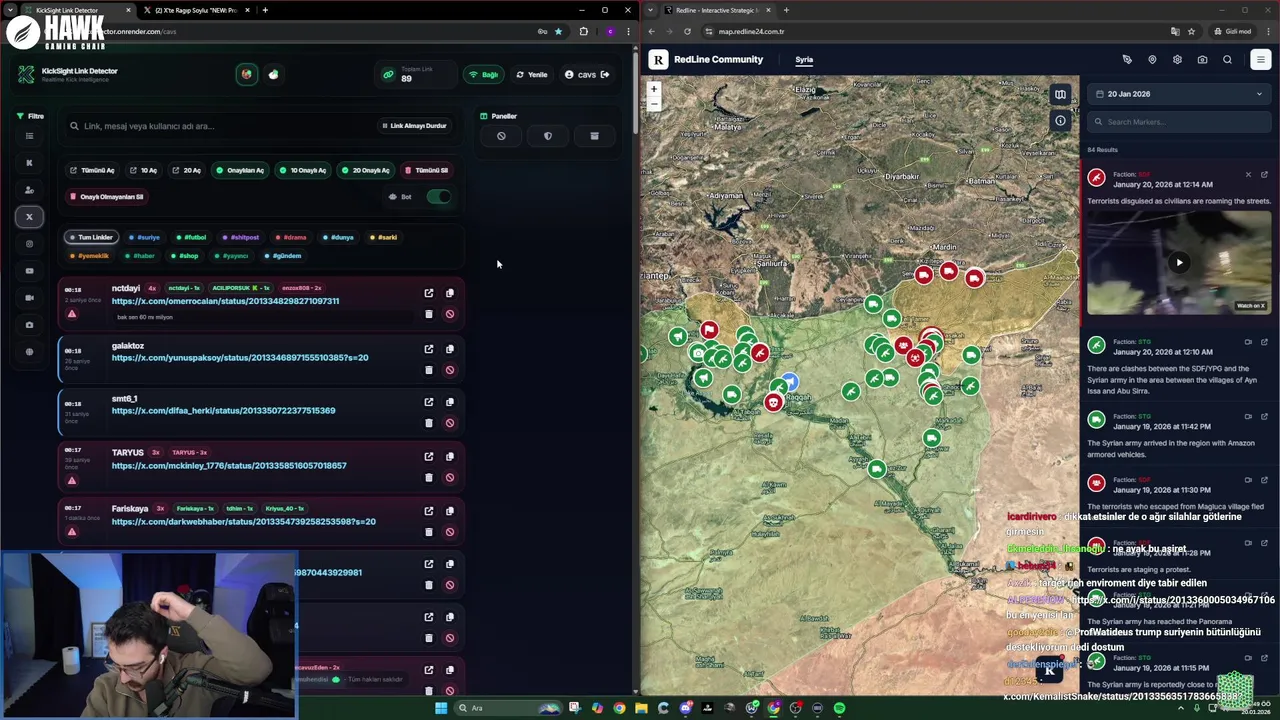Zoom out the RedLine map
The image size is (1280, 720).
point(654,103)
